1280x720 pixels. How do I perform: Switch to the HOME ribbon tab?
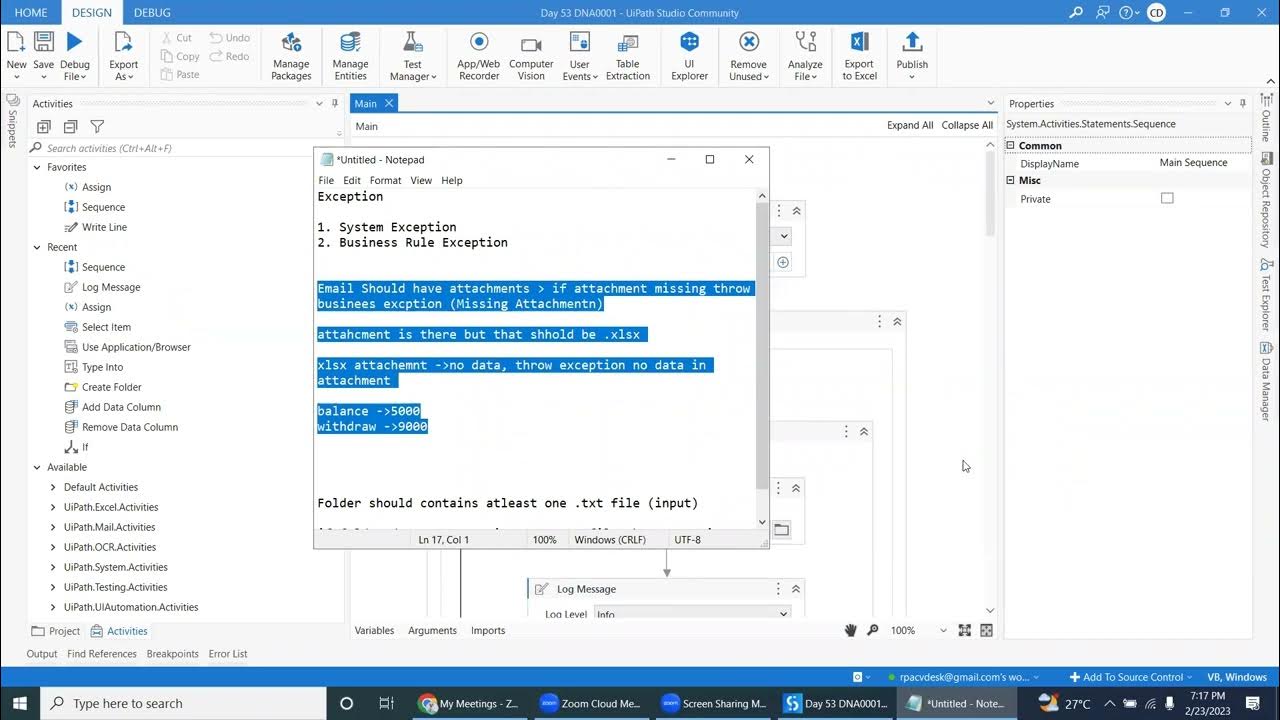coord(31,13)
